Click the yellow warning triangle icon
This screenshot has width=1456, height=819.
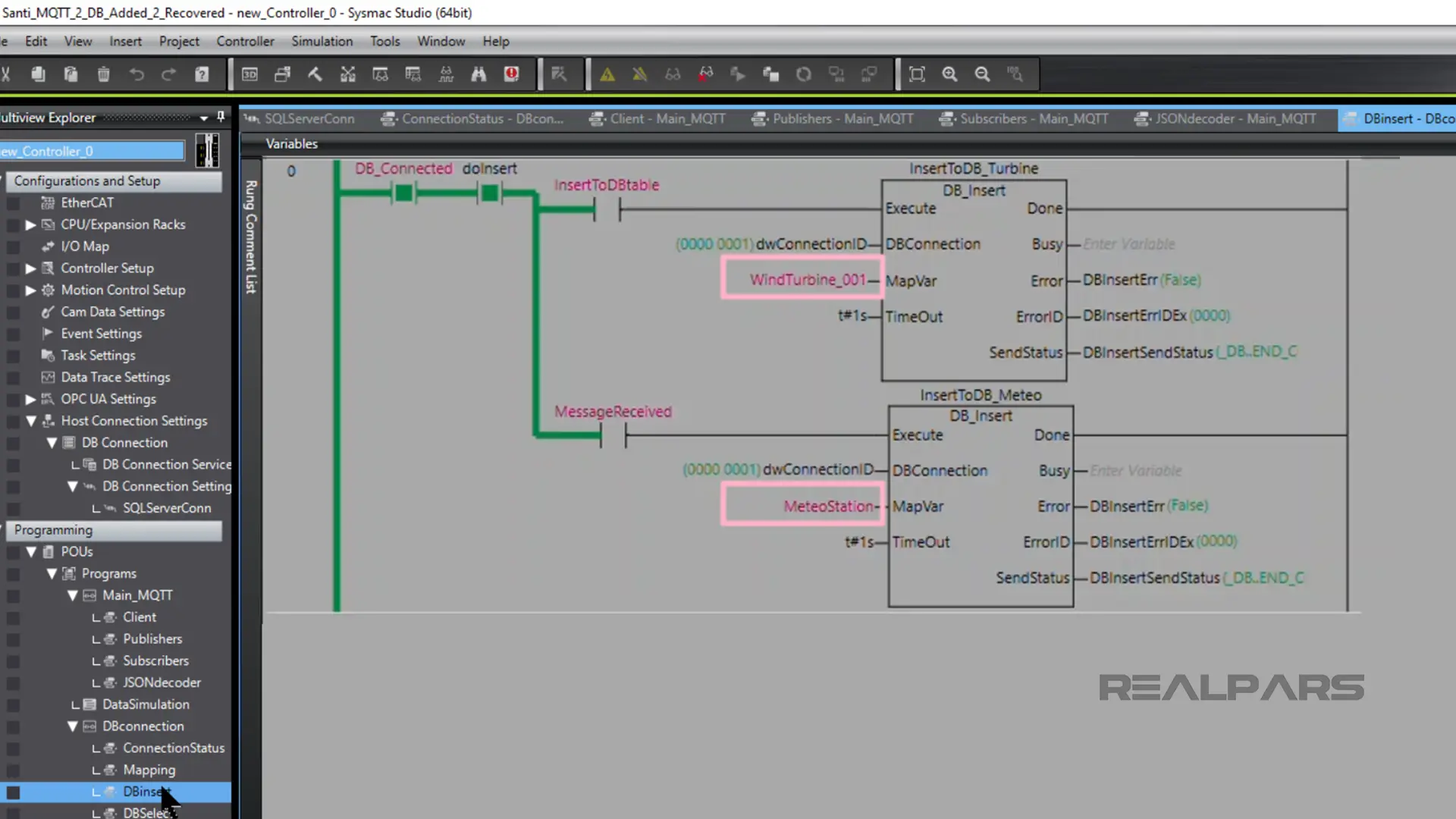pos(607,74)
